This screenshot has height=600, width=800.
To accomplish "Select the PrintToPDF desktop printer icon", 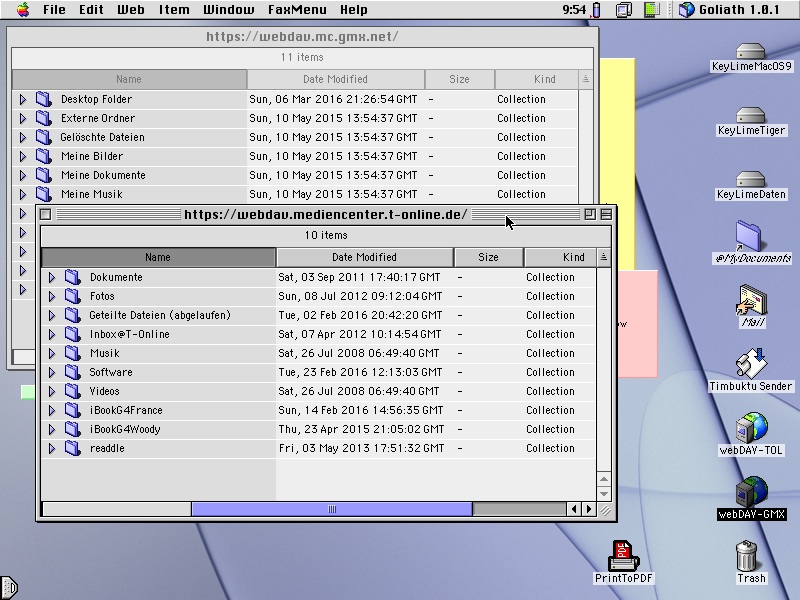I will coord(623,556).
